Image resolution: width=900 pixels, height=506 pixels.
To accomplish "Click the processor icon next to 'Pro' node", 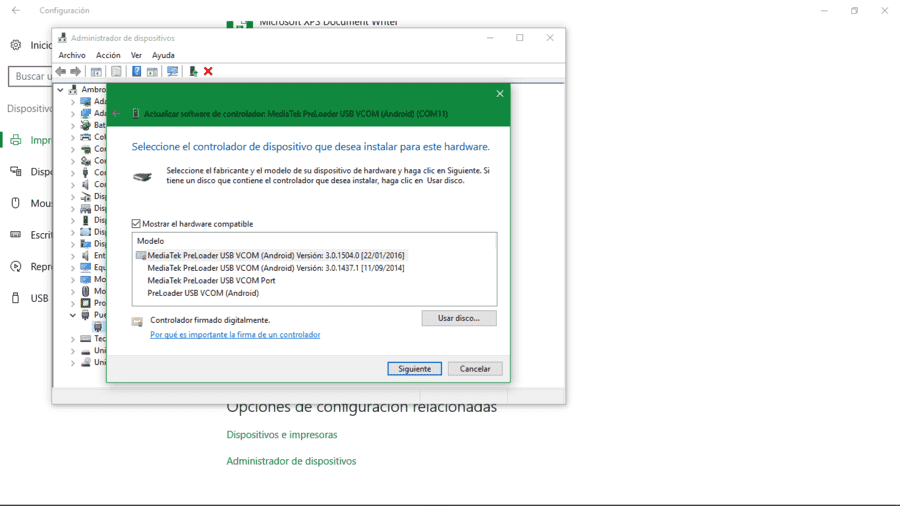I will pyautogui.click(x=86, y=303).
